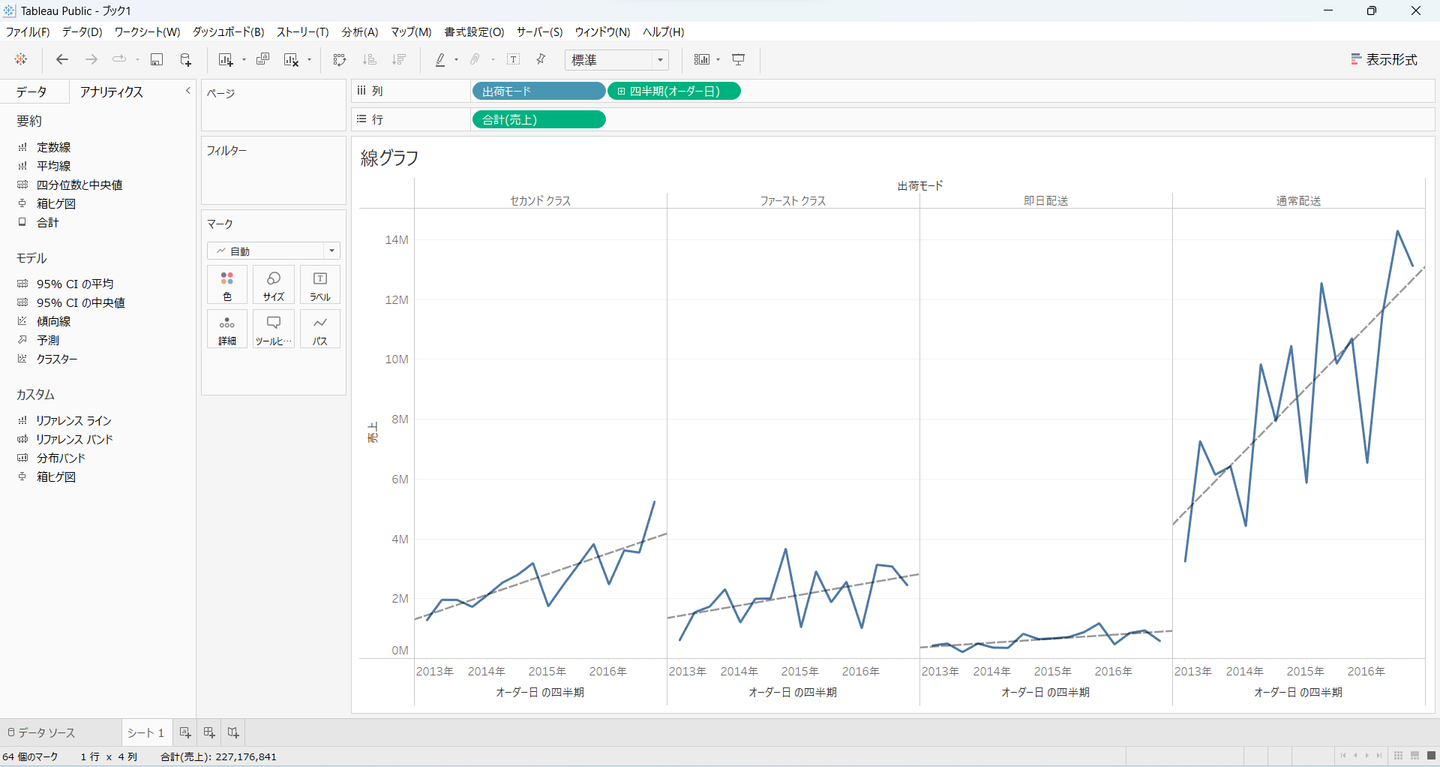Select the シート 1 sheet tab
Screen dimensions: 1440x767
146,733
